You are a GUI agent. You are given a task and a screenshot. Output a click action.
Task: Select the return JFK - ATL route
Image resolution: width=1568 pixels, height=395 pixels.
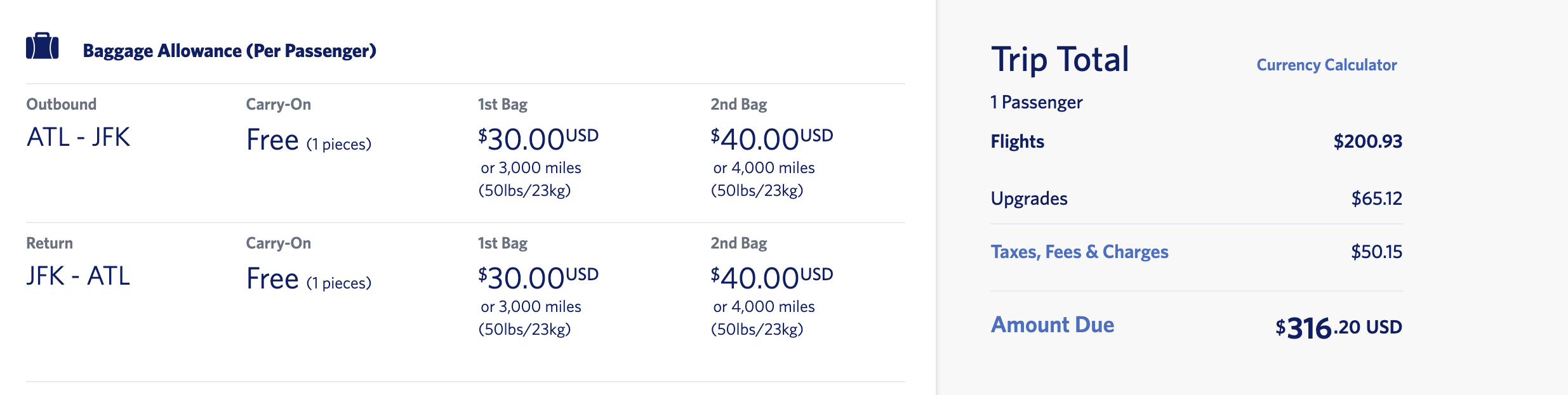click(78, 276)
